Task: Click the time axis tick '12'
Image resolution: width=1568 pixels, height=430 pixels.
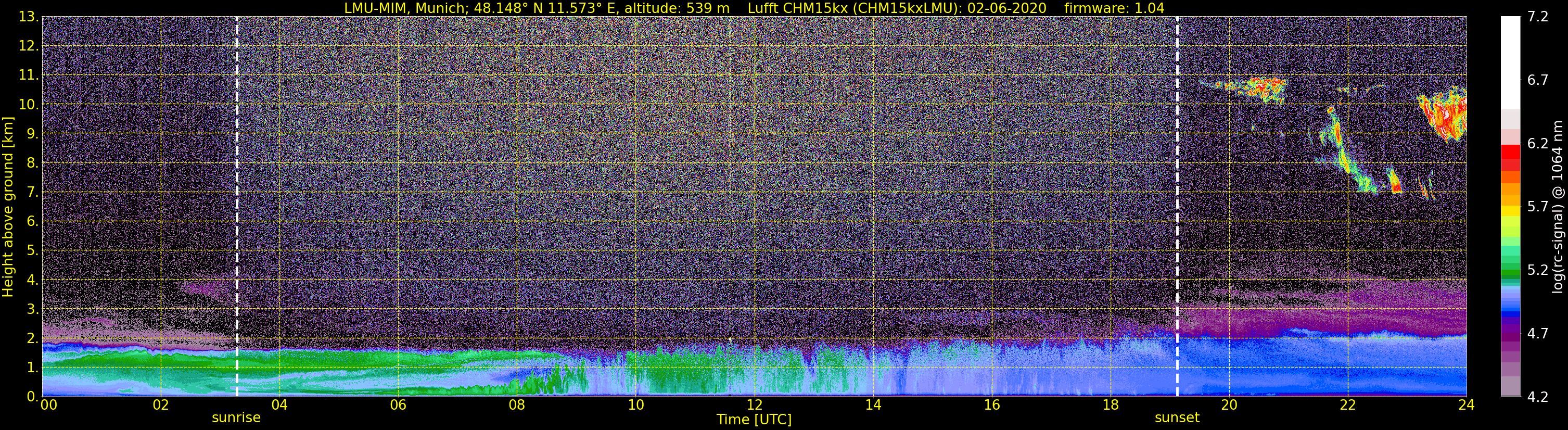Action: point(754,405)
